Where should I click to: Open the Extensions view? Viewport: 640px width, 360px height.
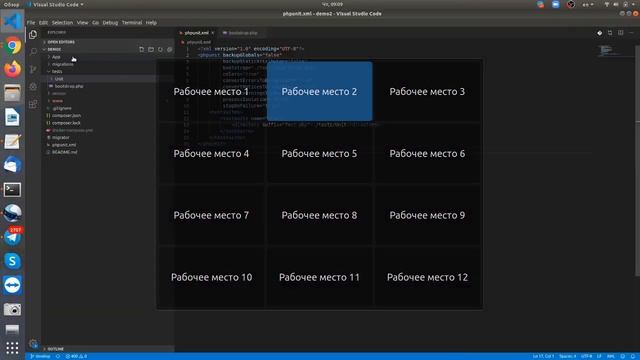33,104
